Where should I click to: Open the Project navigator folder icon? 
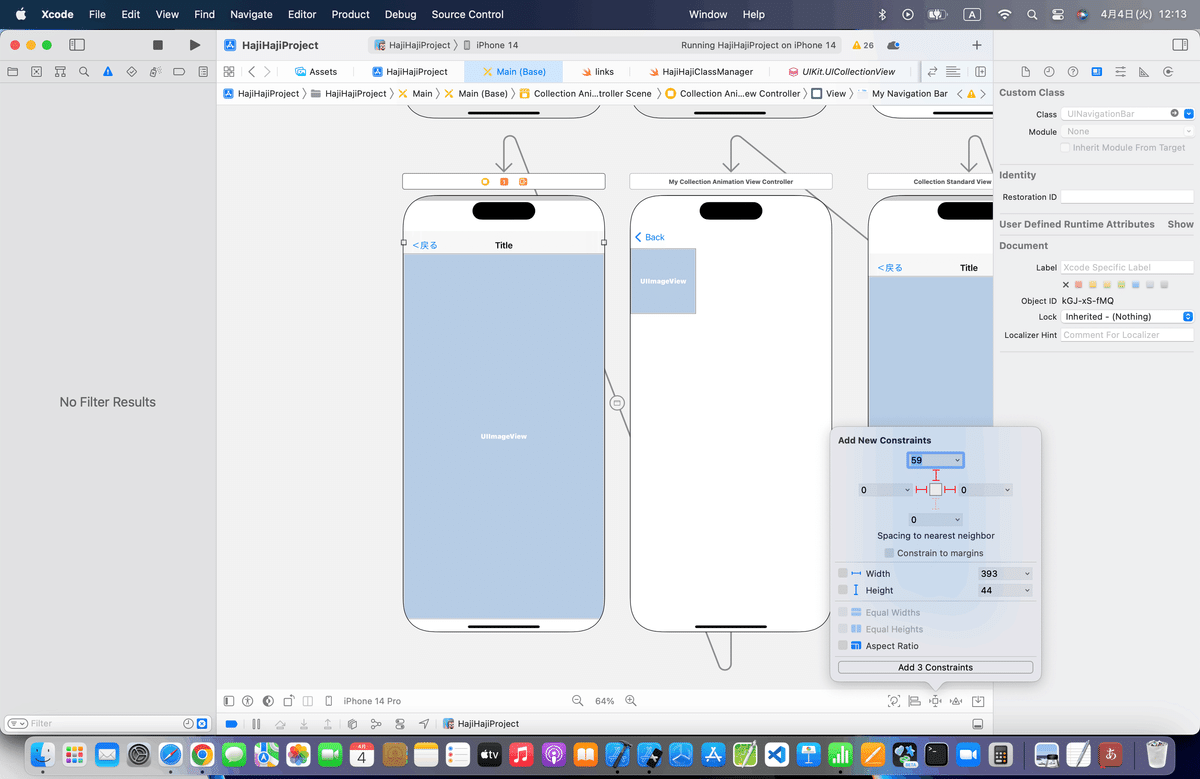(13, 72)
